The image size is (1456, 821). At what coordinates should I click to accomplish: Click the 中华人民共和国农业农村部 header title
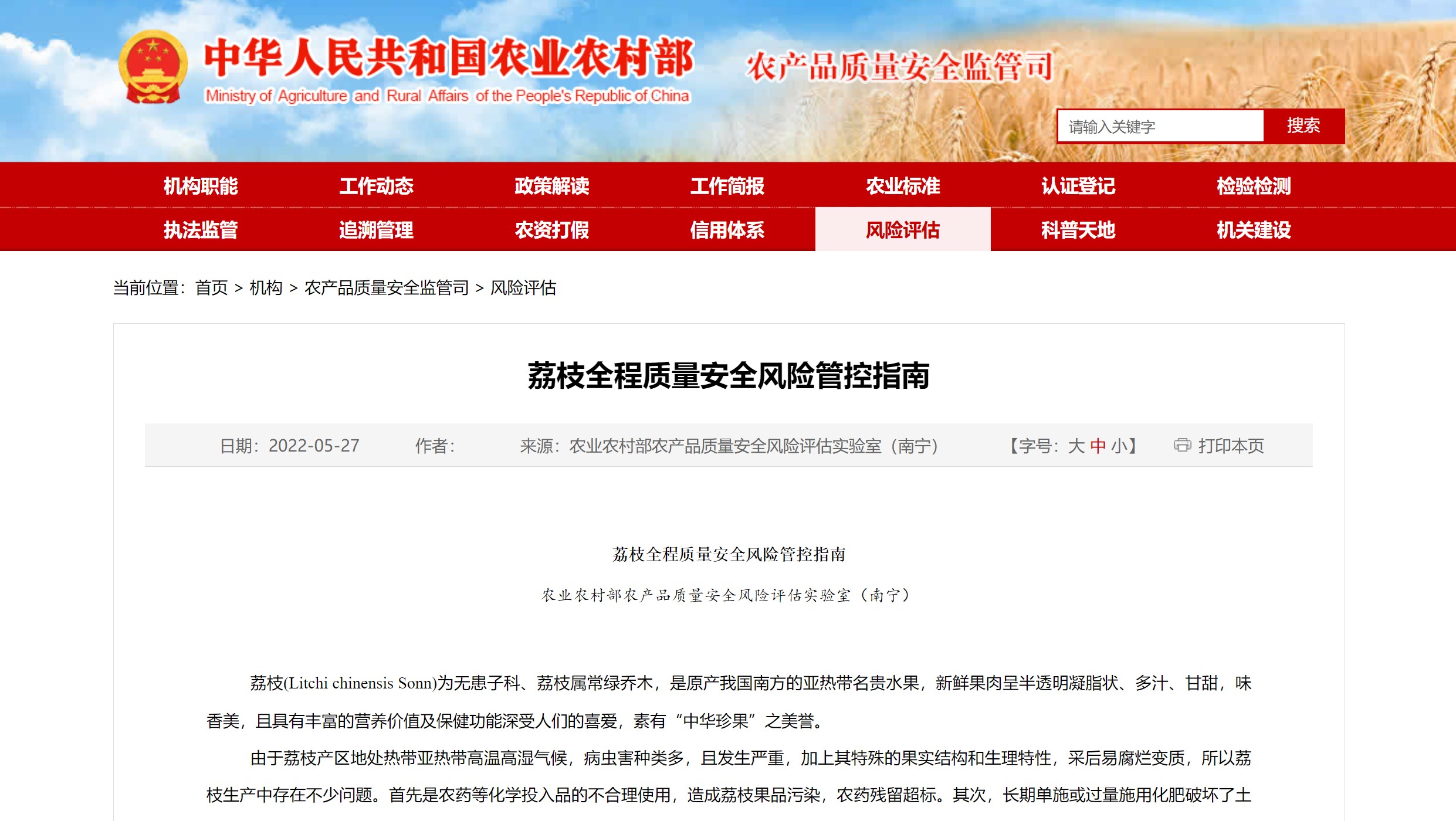tap(449, 58)
